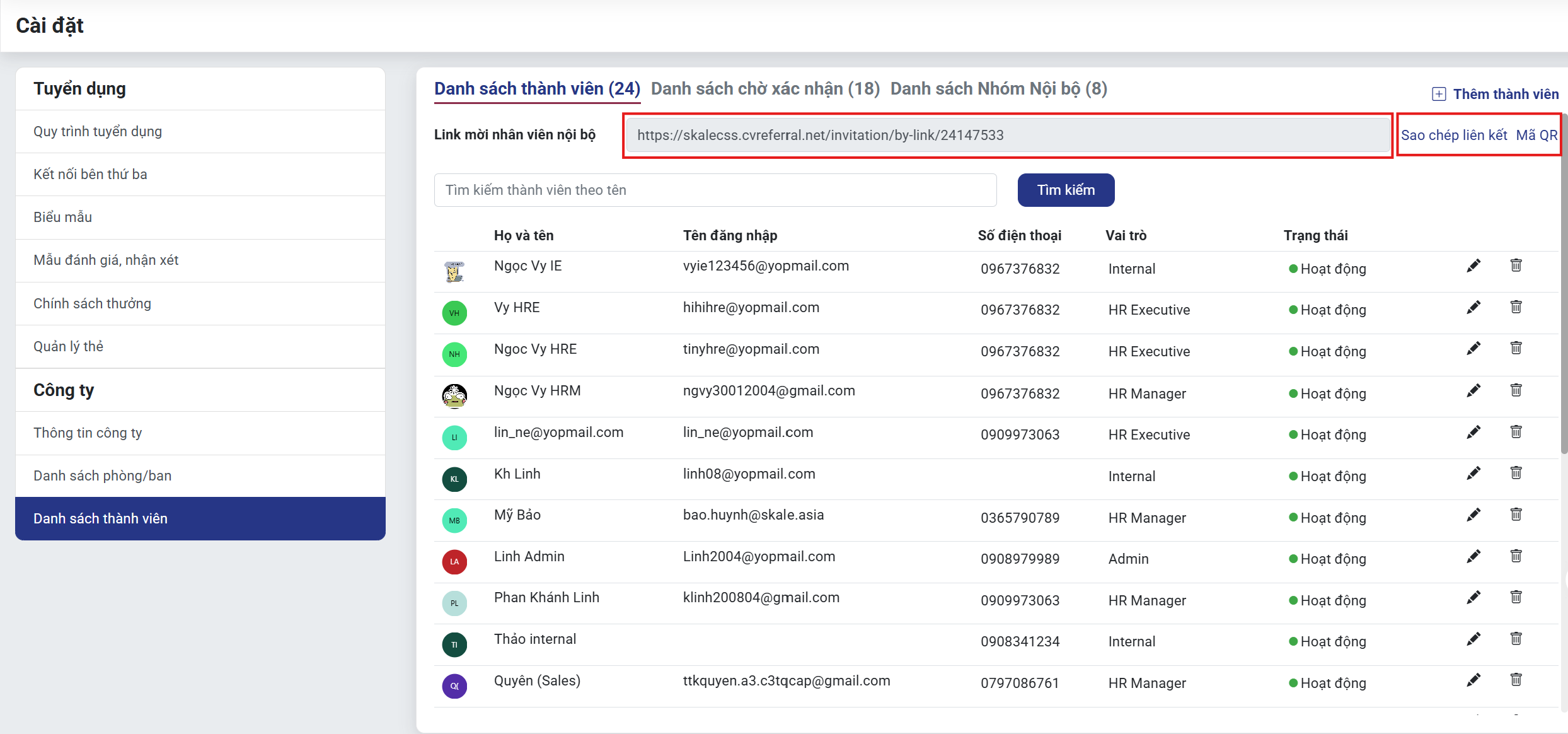
Task: Go to Chính sách thưởng menu item
Action: (x=92, y=304)
